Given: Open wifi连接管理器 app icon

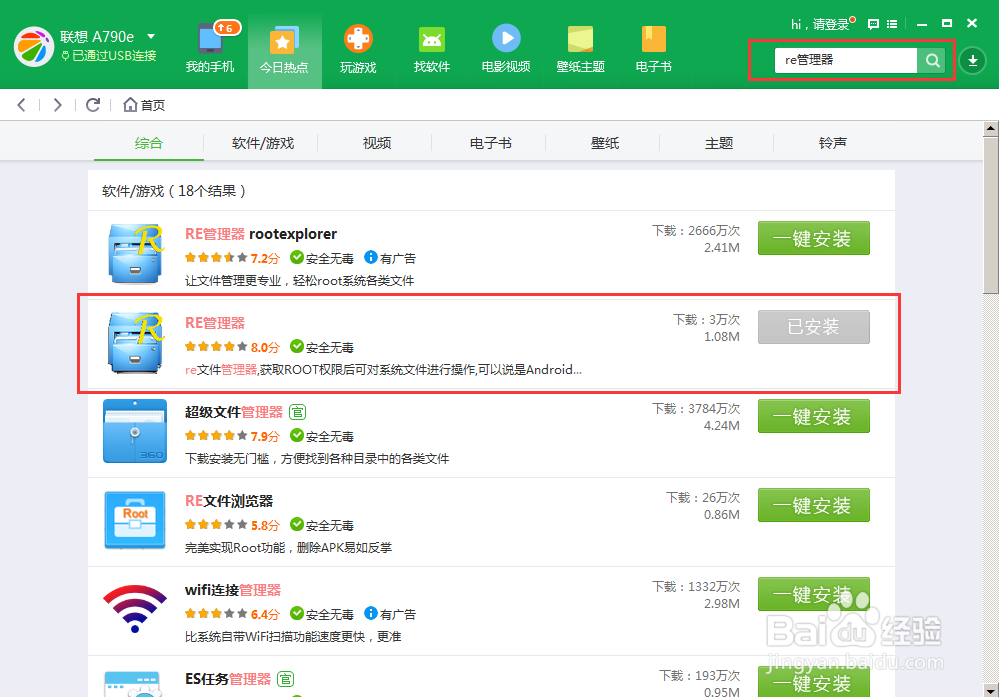Looking at the screenshot, I should [x=135, y=608].
